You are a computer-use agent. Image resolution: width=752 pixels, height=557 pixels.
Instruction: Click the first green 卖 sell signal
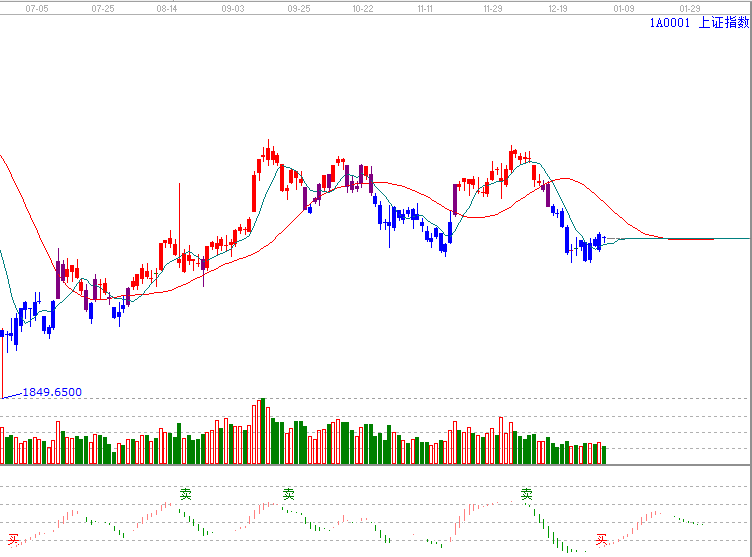(185, 494)
